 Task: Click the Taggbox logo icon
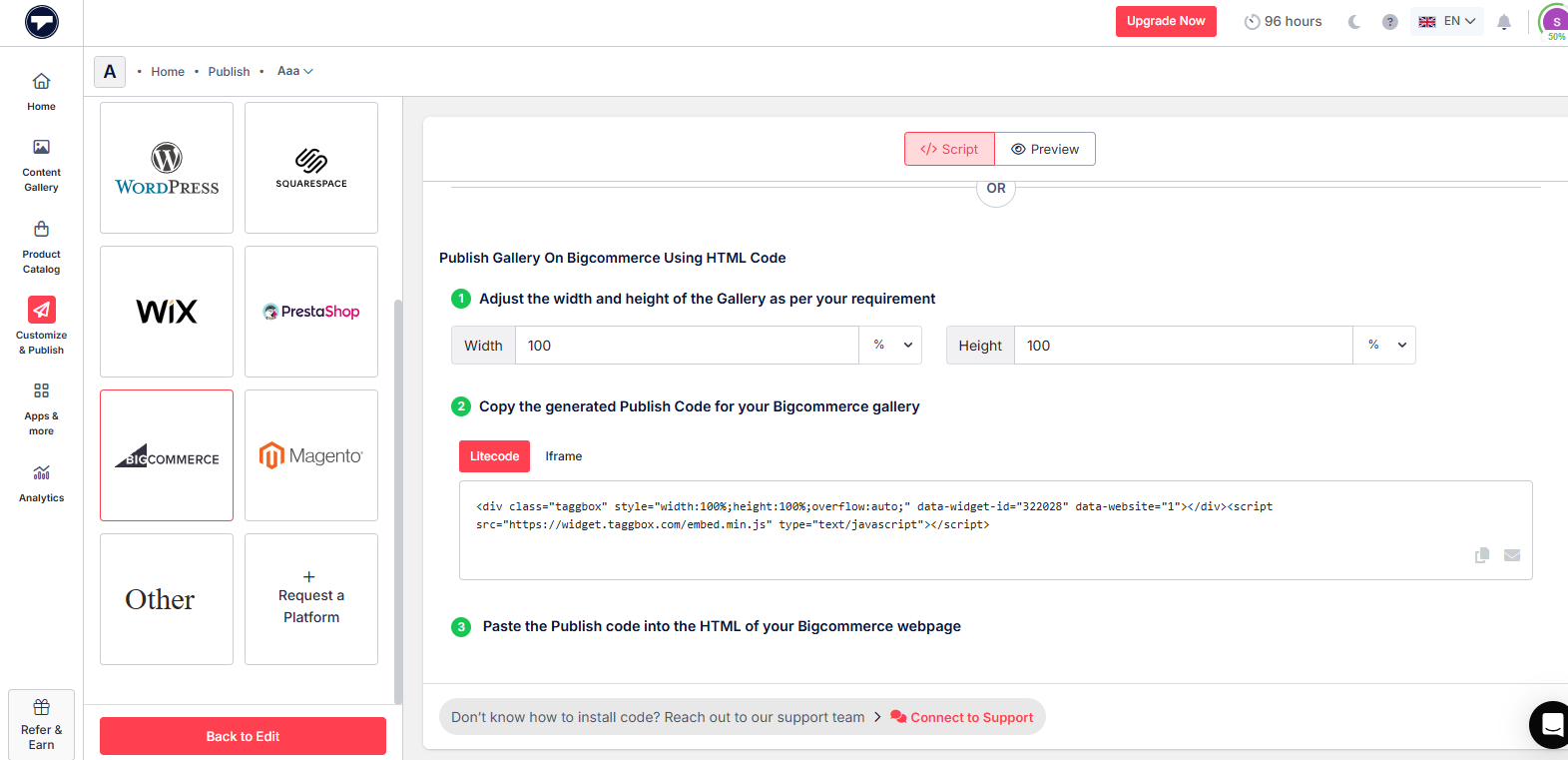[x=42, y=22]
